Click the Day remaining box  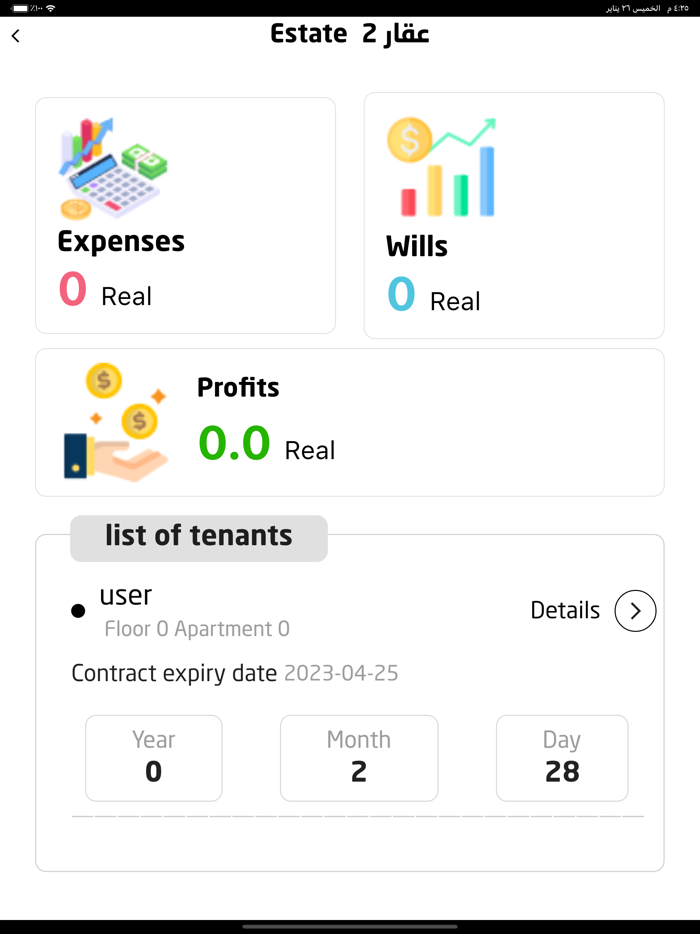coord(562,758)
